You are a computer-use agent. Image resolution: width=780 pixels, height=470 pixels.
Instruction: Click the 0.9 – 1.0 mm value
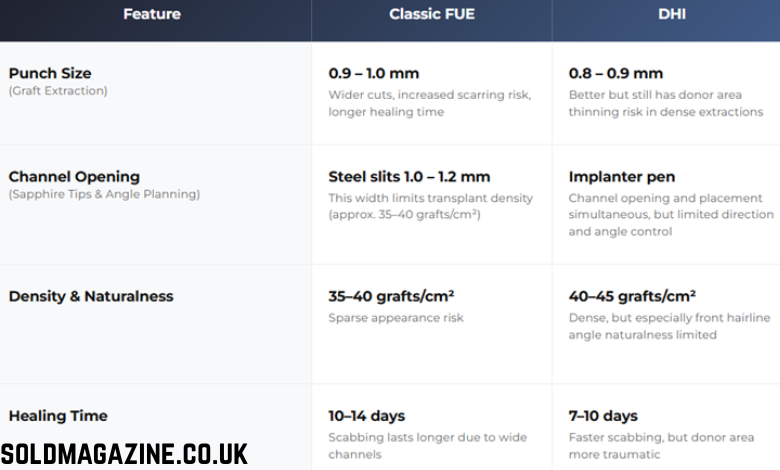[x=374, y=73]
